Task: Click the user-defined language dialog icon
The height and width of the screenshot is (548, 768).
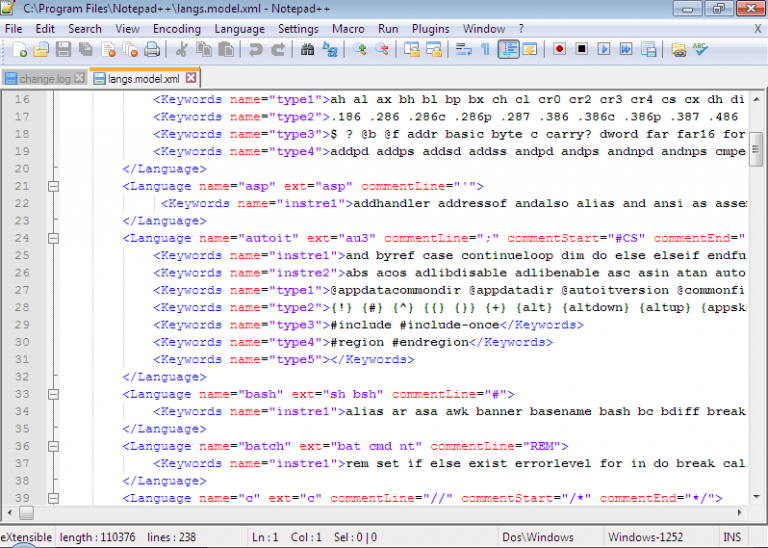Action: click(530, 49)
